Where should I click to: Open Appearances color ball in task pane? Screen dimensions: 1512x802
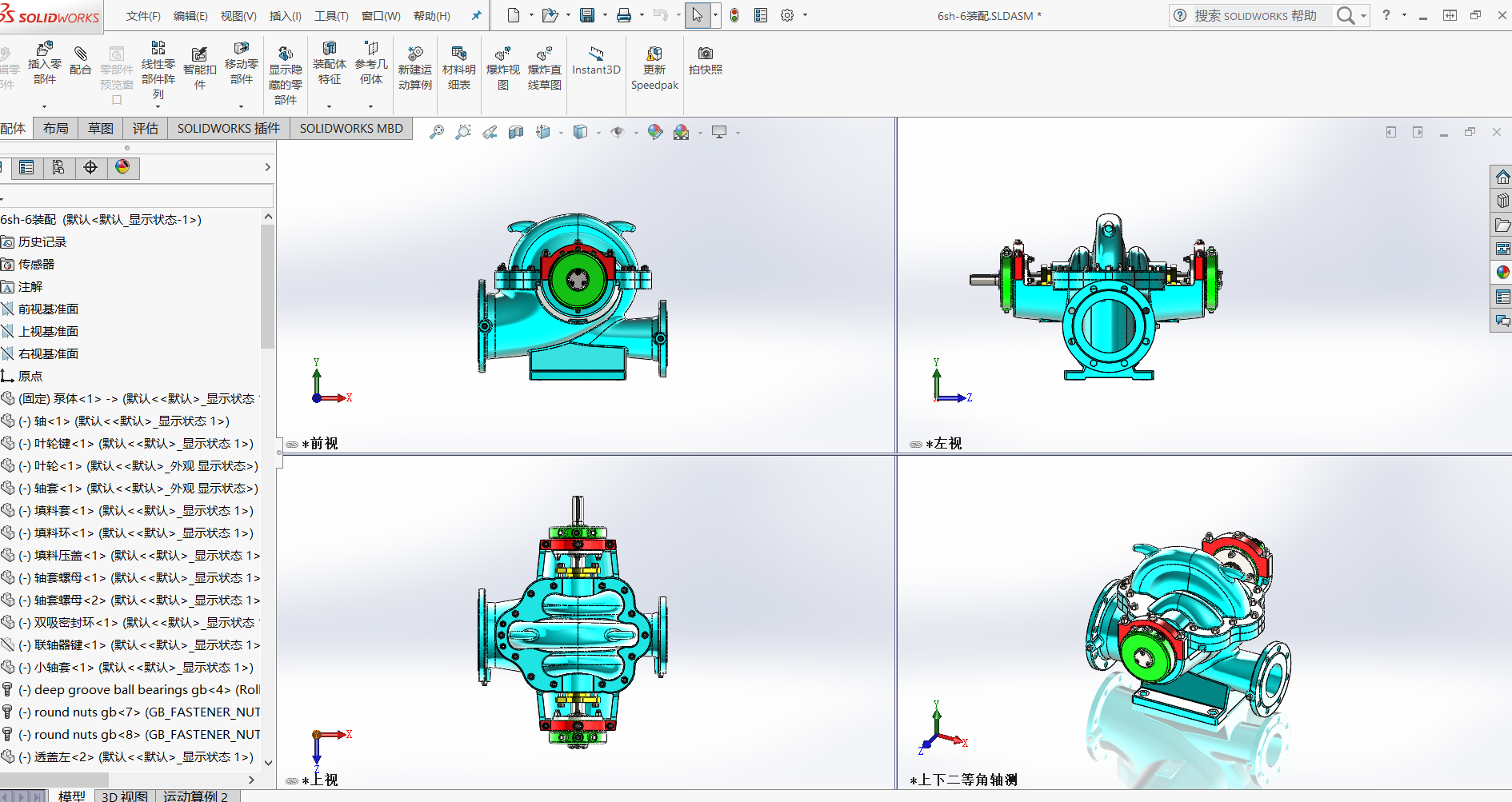[x=1502, y=273]
